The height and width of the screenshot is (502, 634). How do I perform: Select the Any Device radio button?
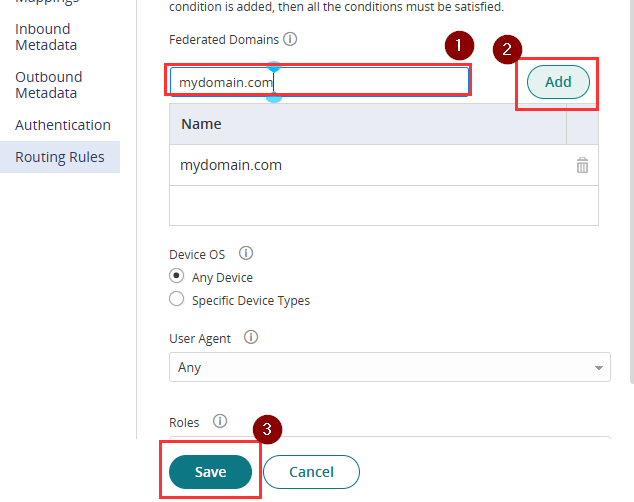(176, 276)
